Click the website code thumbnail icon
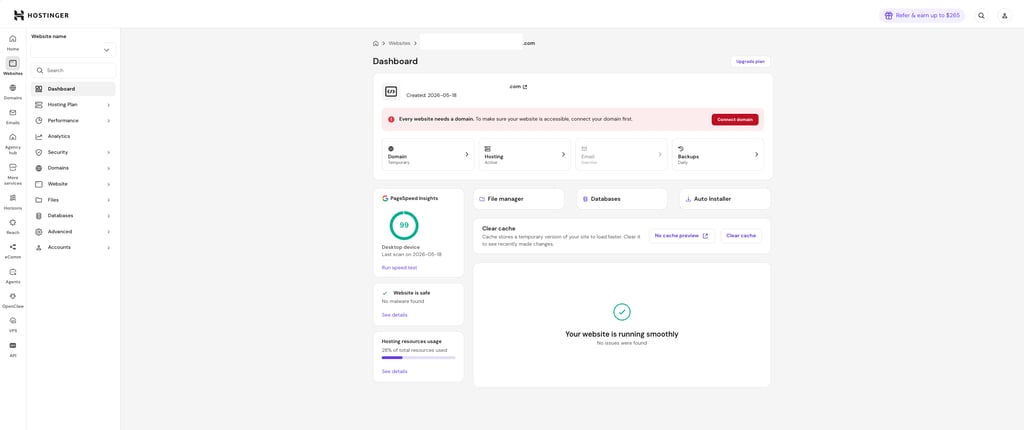1024x430 pixels. (x=391, y=91)
